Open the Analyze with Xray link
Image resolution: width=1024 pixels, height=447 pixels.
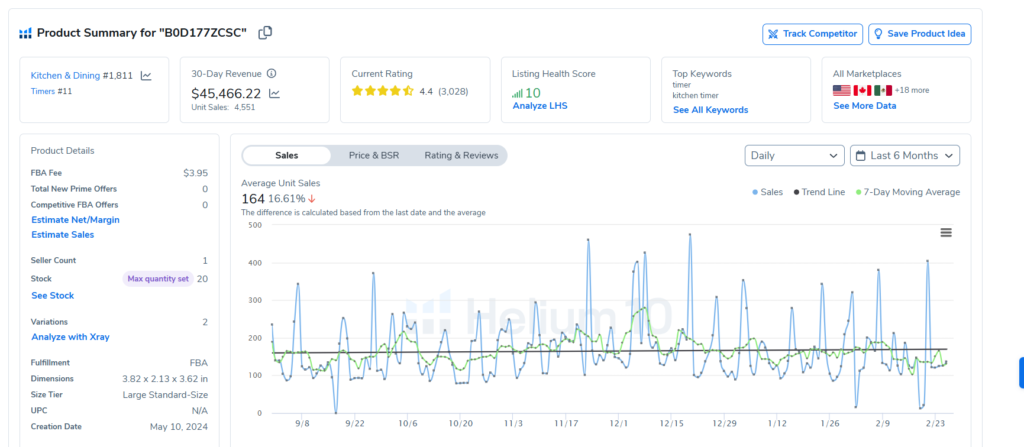click(x=70, y=337)
